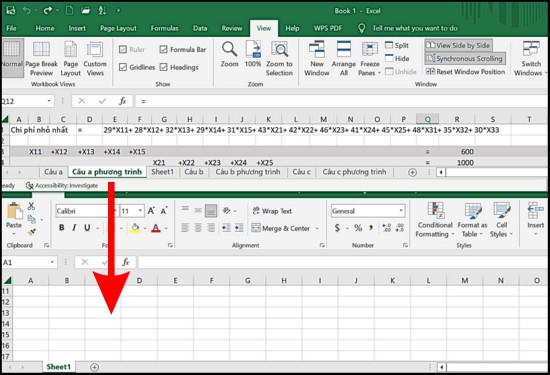Open the Customize Quick Access Toolbar dropdown

pos(119,11)
